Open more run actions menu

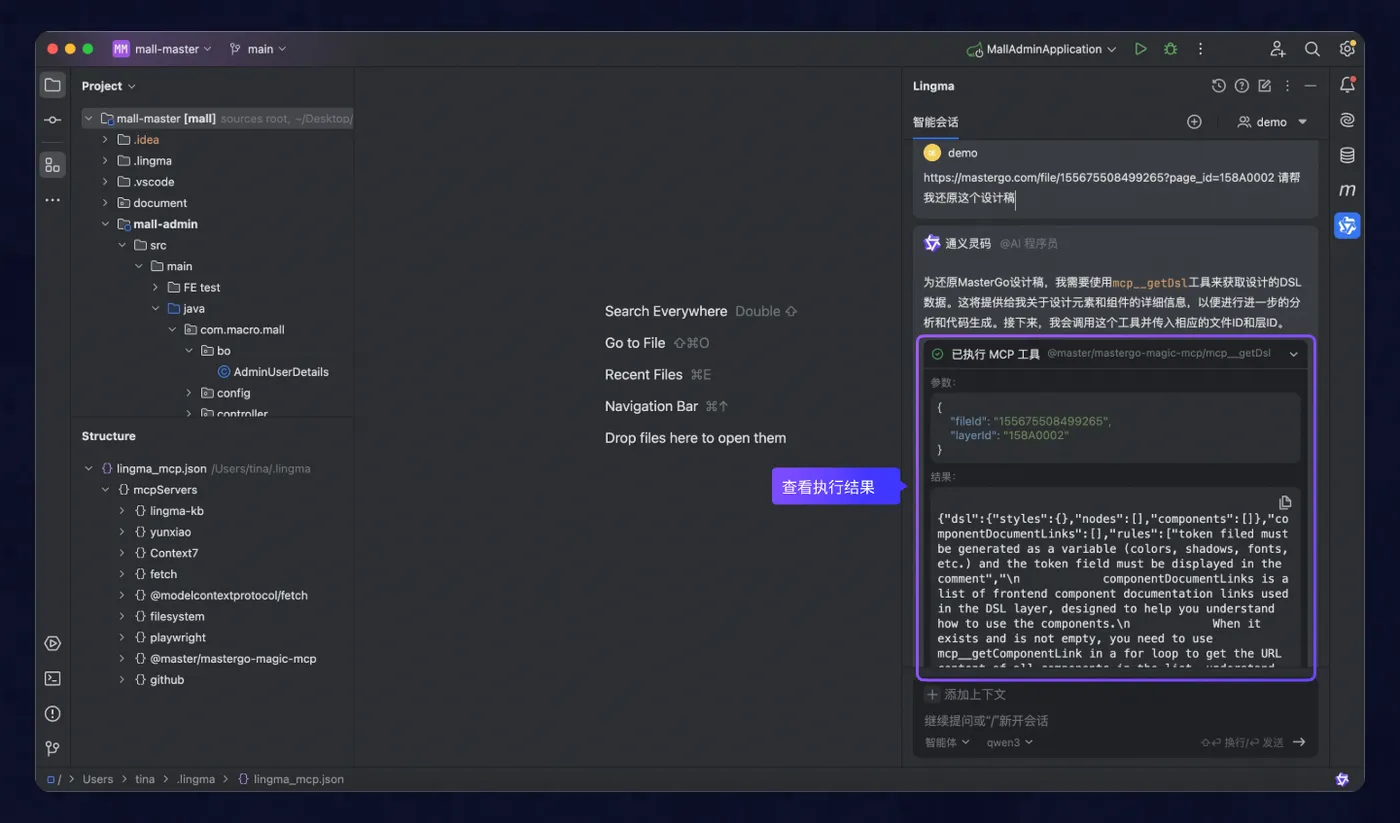coord(1200,49)
